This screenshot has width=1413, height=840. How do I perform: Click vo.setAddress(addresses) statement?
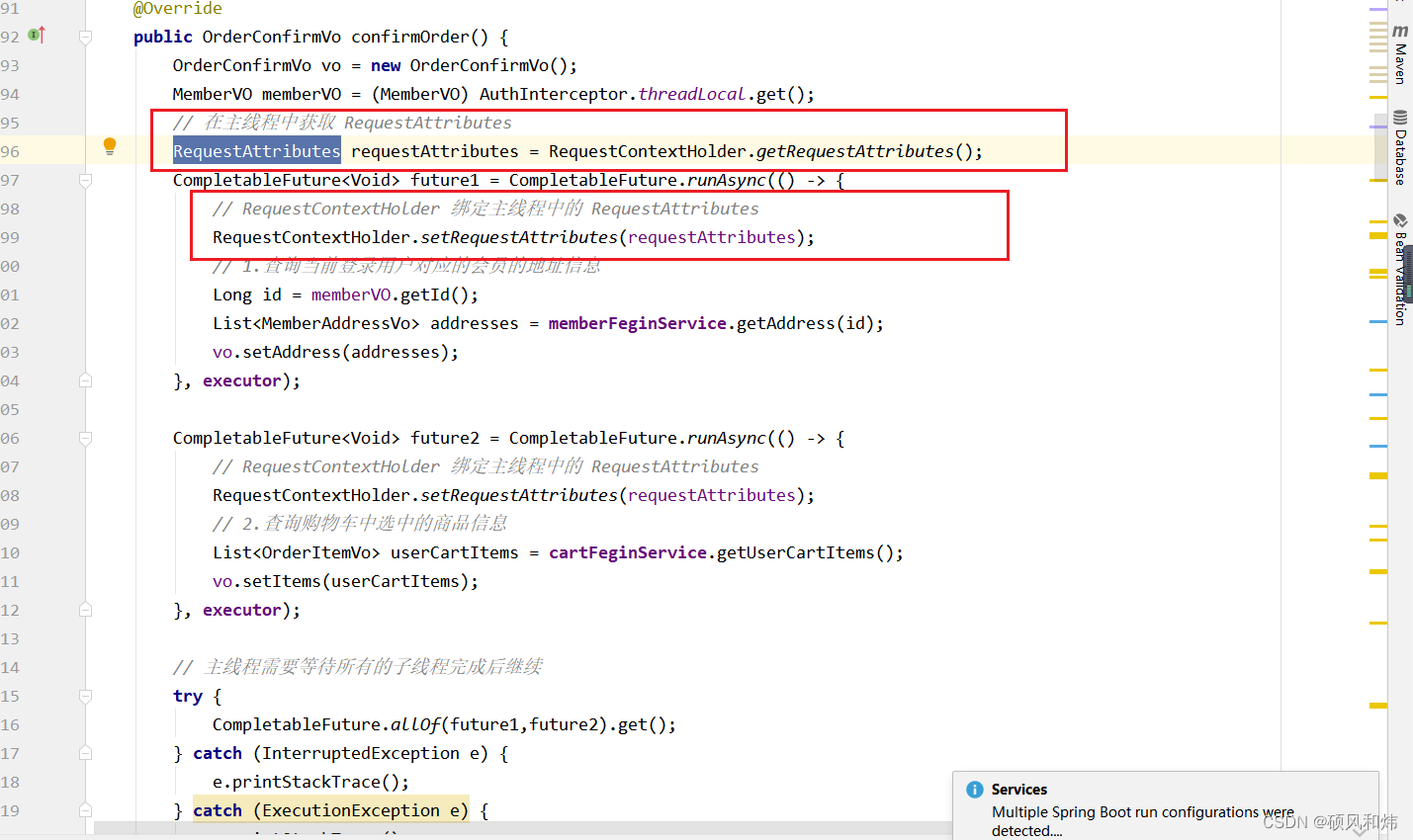pos(336,352)
